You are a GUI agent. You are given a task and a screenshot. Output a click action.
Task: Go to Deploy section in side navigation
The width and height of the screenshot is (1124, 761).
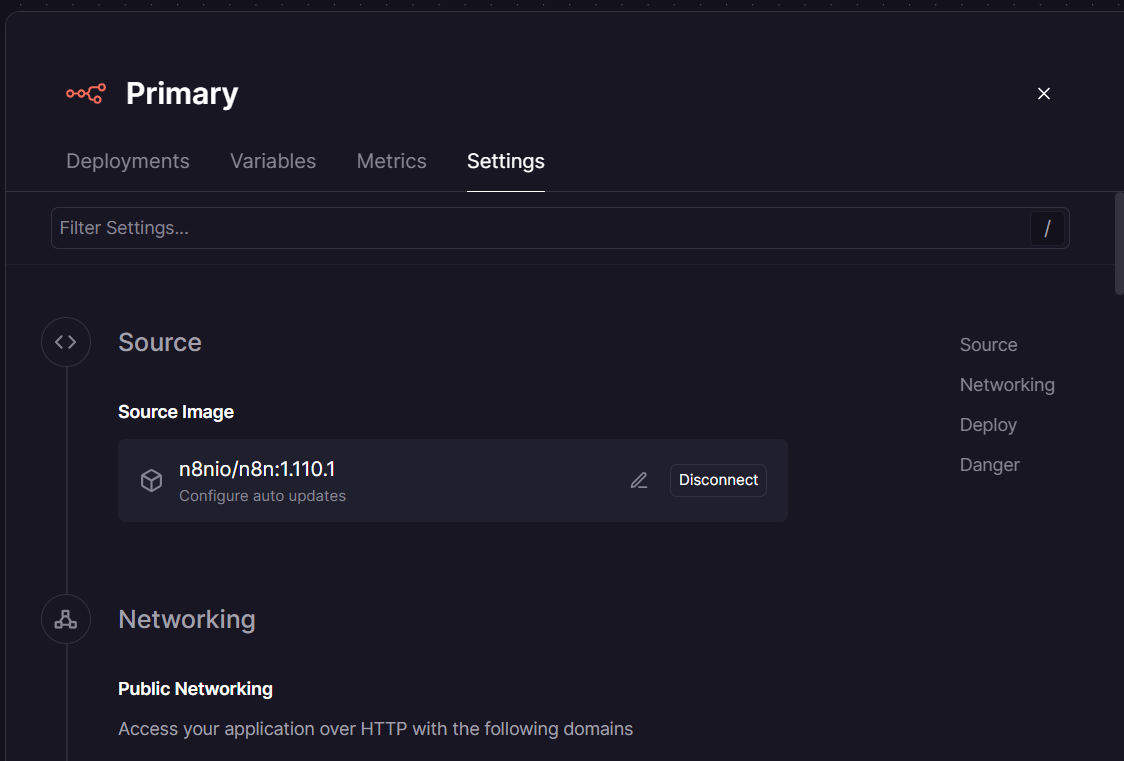point(988,425)
